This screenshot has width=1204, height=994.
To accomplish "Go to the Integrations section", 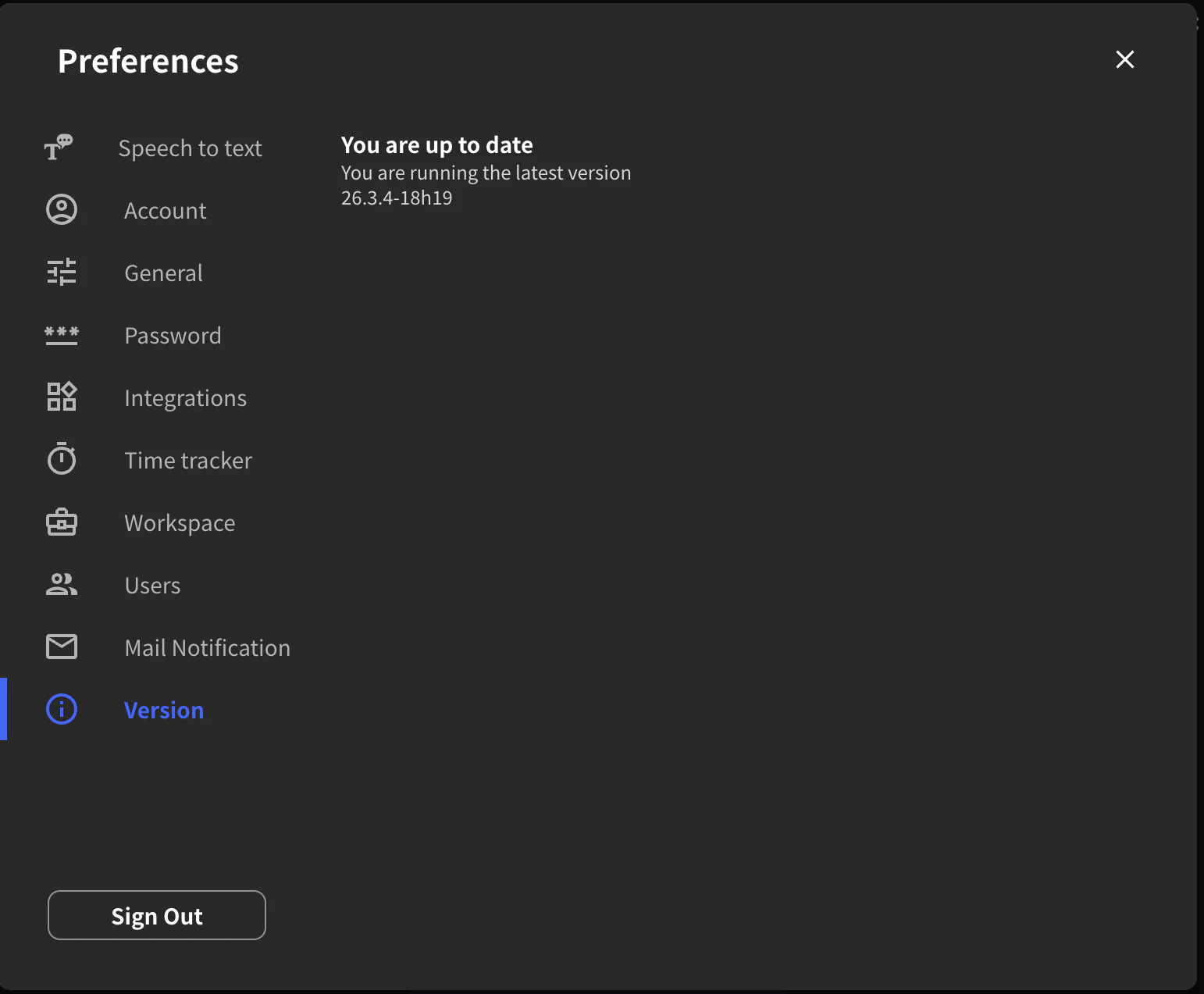I will (185, 397).
